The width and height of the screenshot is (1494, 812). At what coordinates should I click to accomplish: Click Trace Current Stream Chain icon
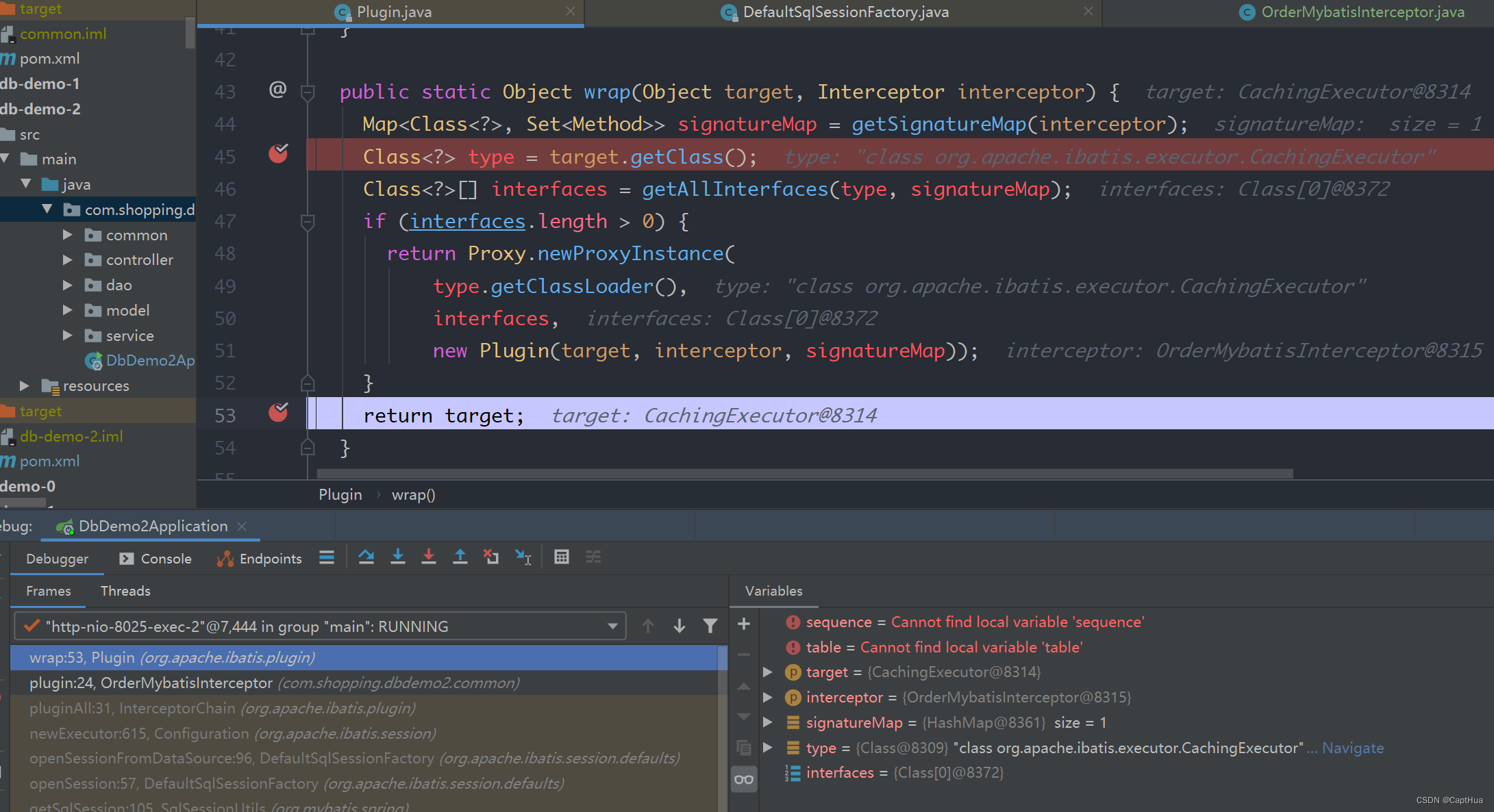coord(593,557)
